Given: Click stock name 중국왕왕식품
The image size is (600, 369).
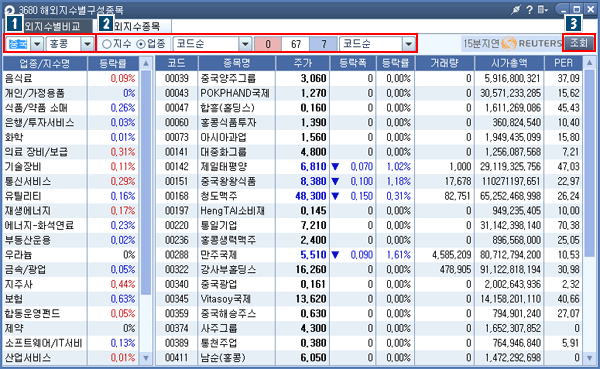Looking at the screenshot, I should click(228, 181).
